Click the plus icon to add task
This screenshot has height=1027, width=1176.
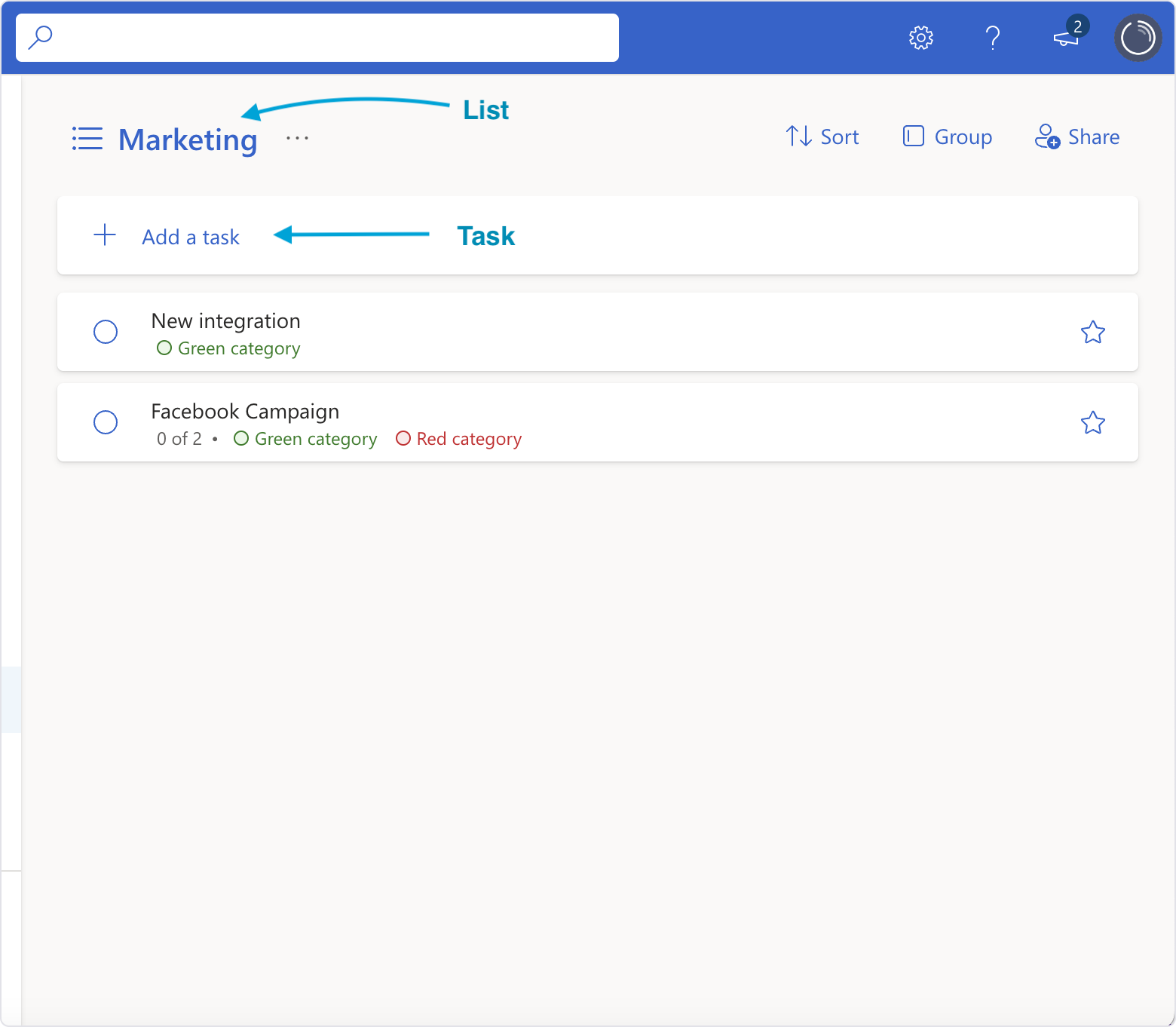coord(105,235)
